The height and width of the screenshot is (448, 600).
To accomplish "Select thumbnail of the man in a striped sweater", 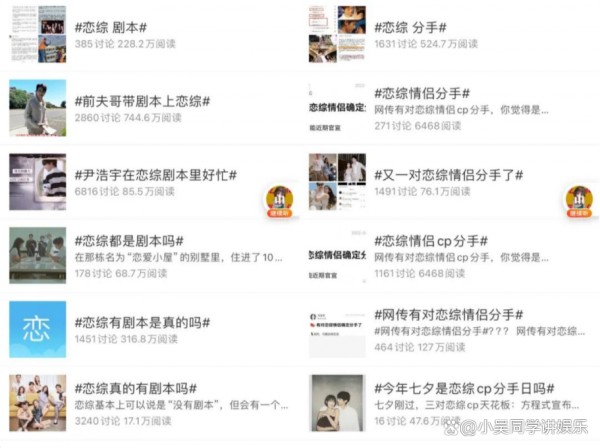I will click(x=38, y=182).
